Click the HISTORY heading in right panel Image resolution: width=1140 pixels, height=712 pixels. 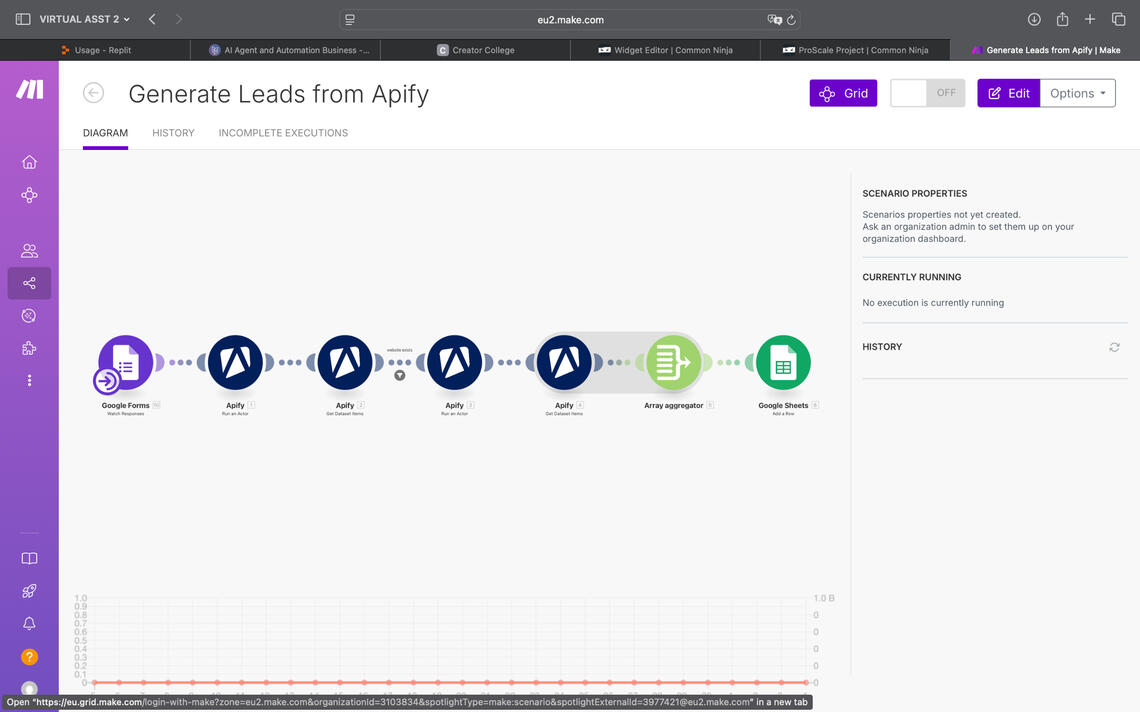[x=882, y=347]
